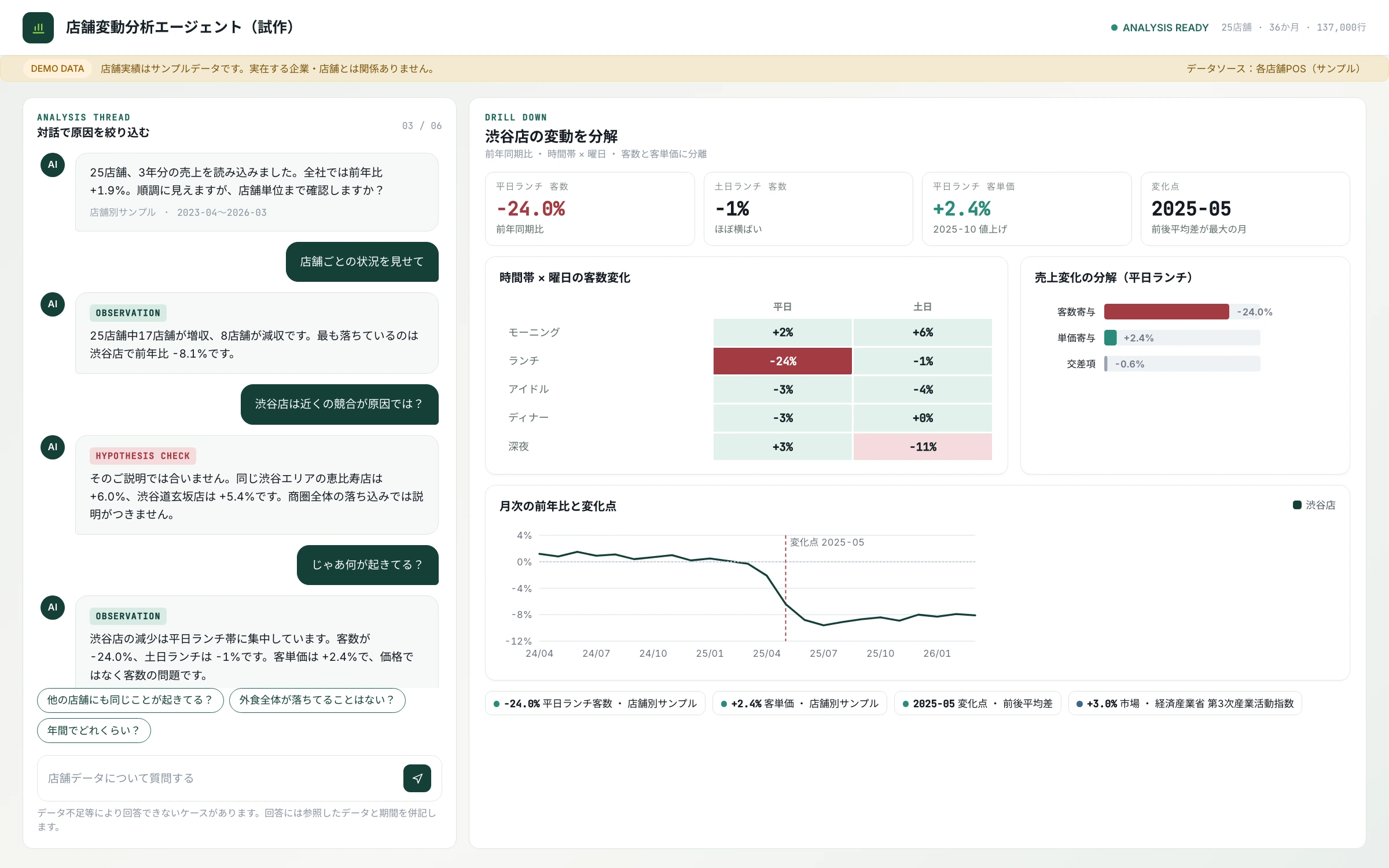The image size is (1389, 868).
Task: Click the 土日 column header in heatmap
Action: click(923, 307)
